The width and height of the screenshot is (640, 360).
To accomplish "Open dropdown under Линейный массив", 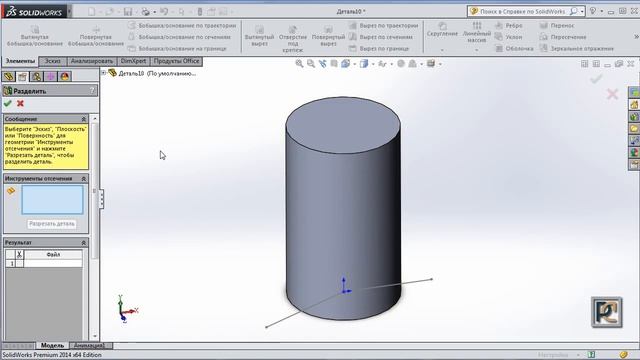I will click(476, 50).
